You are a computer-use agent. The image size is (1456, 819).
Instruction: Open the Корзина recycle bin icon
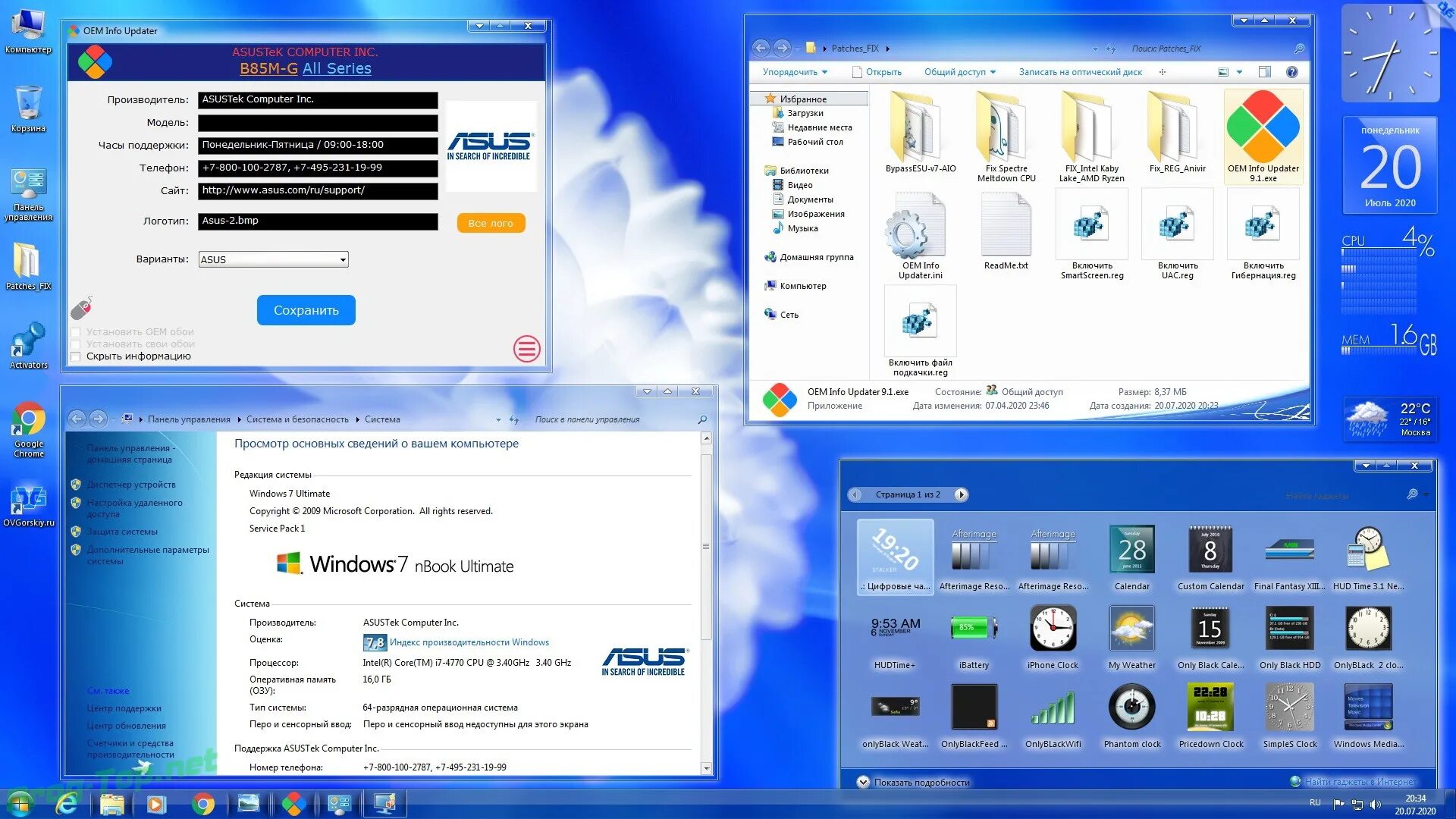pyautogui.click(x=28, y=109)
